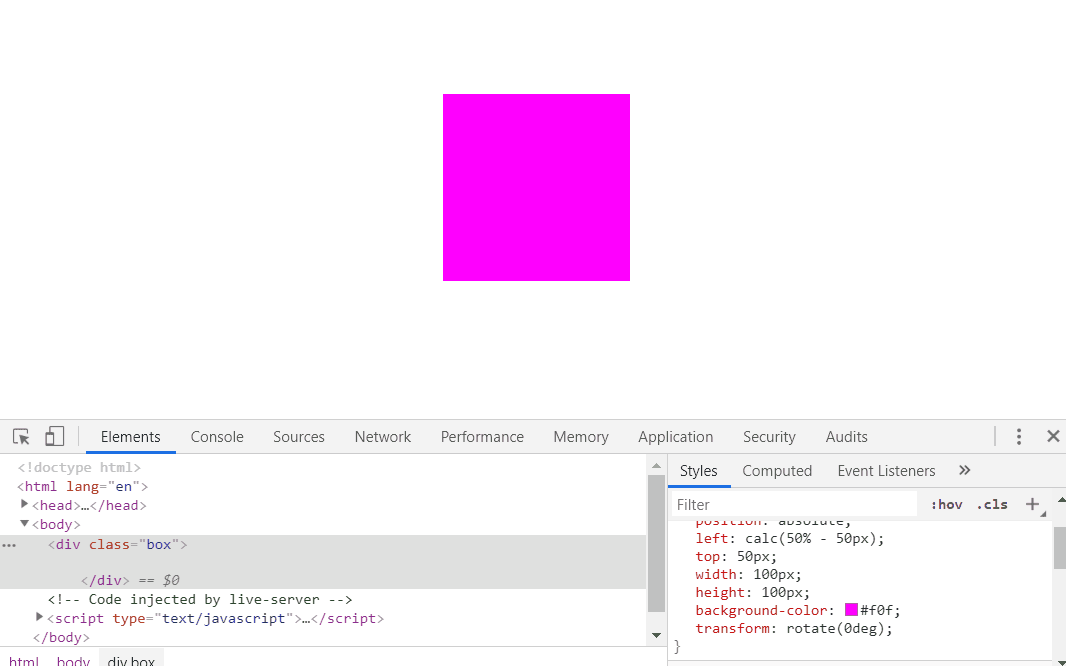Click the Filter styles input field

pos(794,504)
